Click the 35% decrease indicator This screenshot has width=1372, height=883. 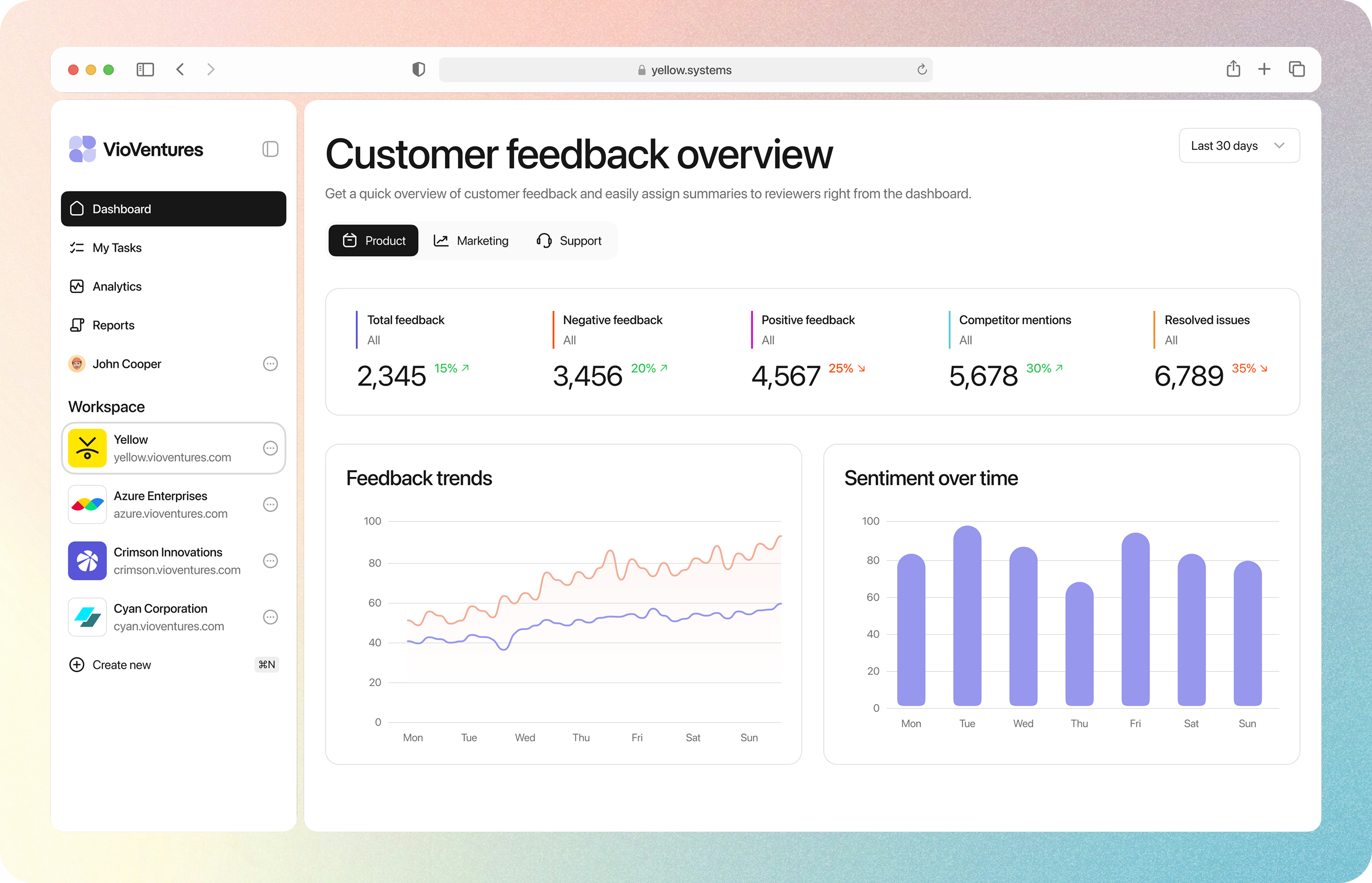(1249, 368)
